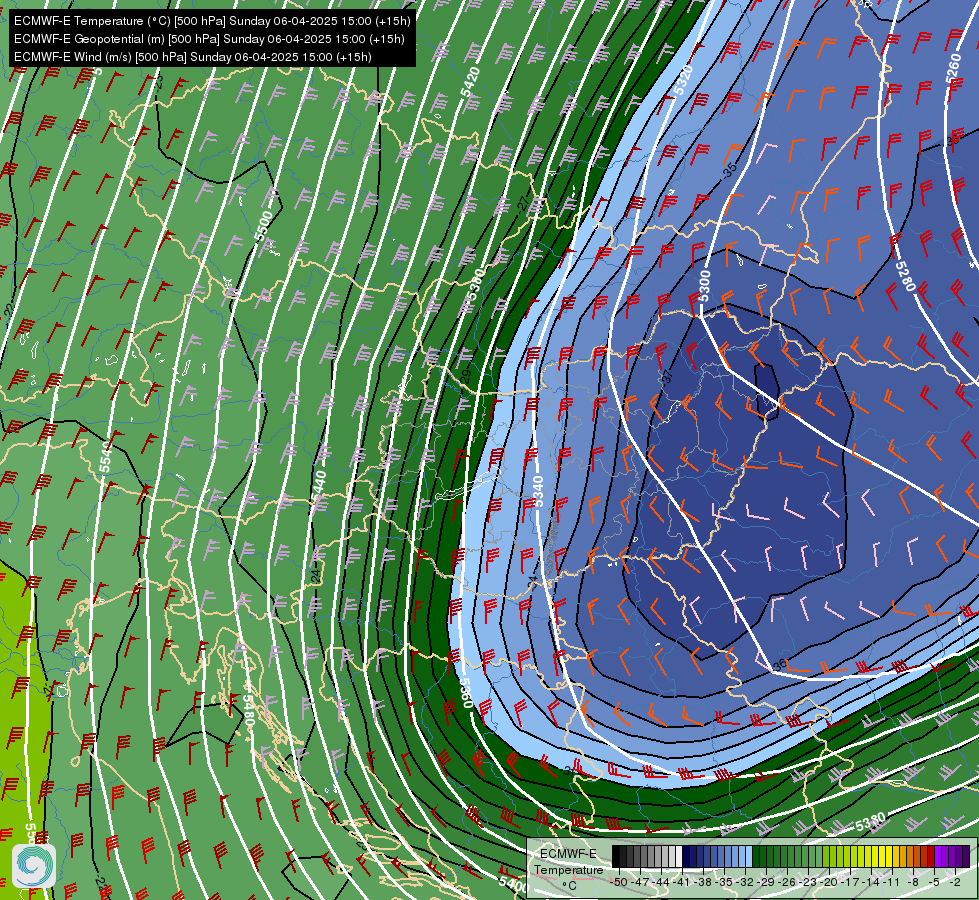Pick the dark purple swatch at legend end
The image size is (979, 900).
click(x=966, y=856)
